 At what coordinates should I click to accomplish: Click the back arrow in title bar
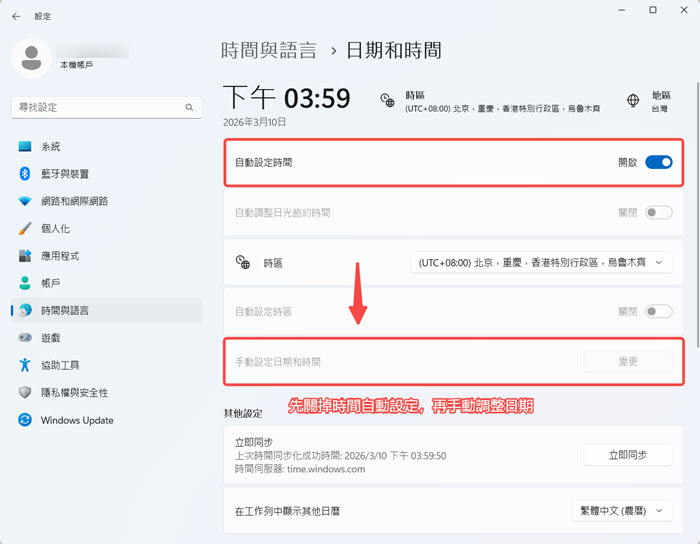[16, 16]
